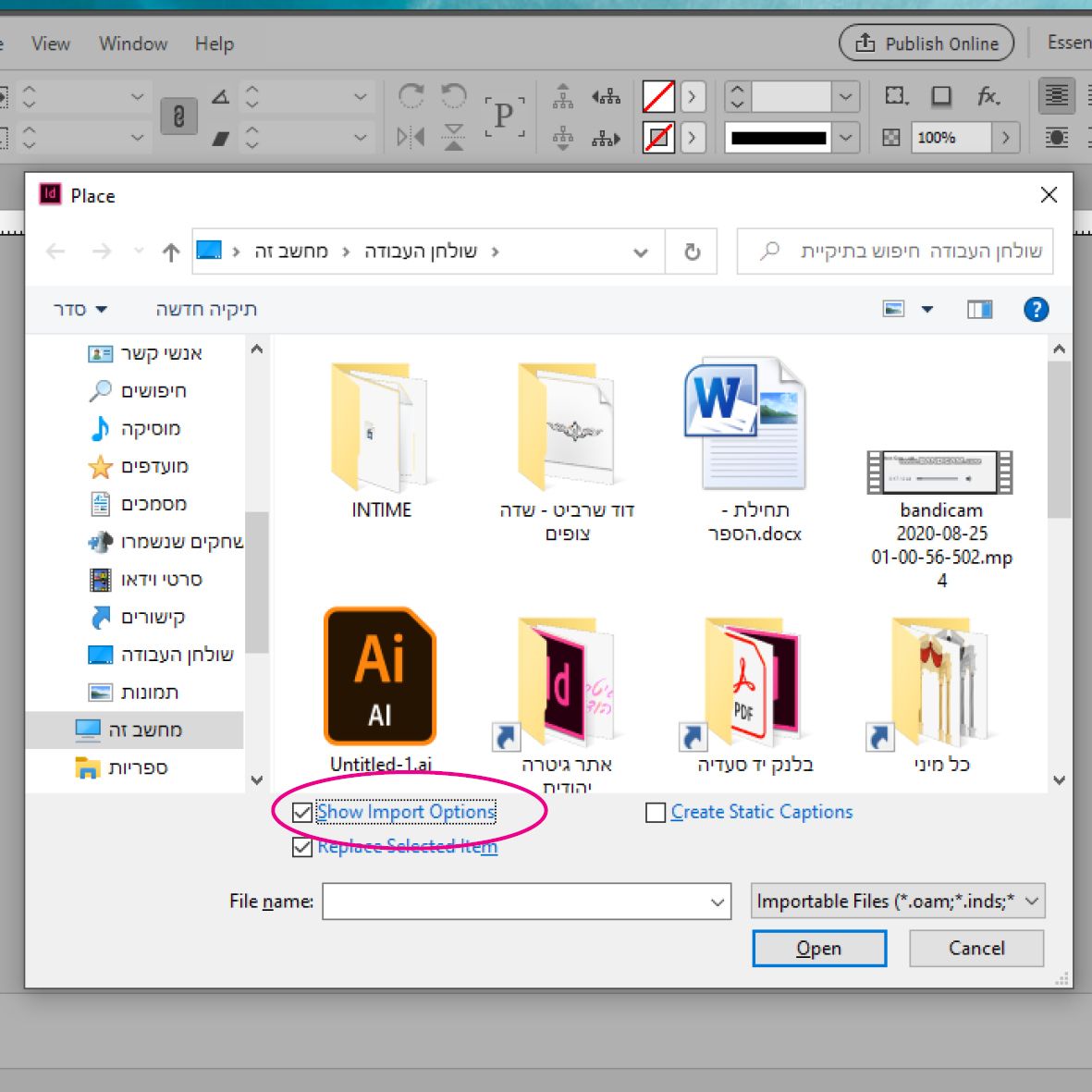Click the select previous object icon
The height and width of the screenshot is (1092, 1092).
(606, 95)
